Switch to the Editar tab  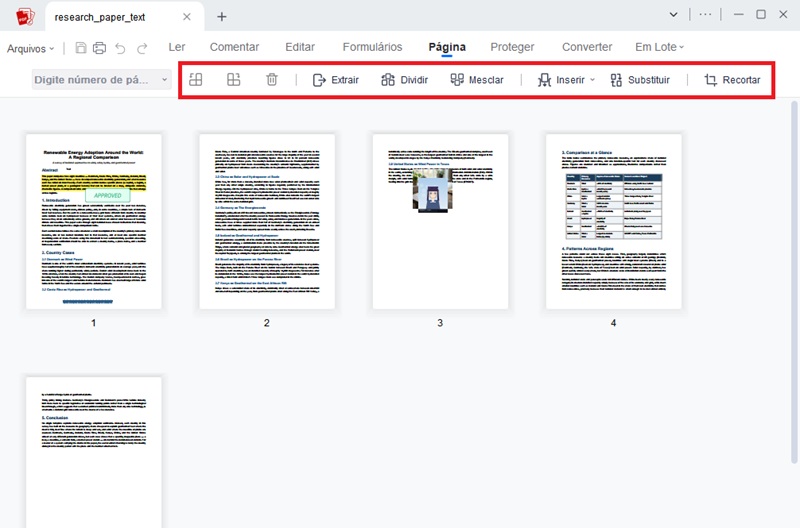[x=300, y=47]
